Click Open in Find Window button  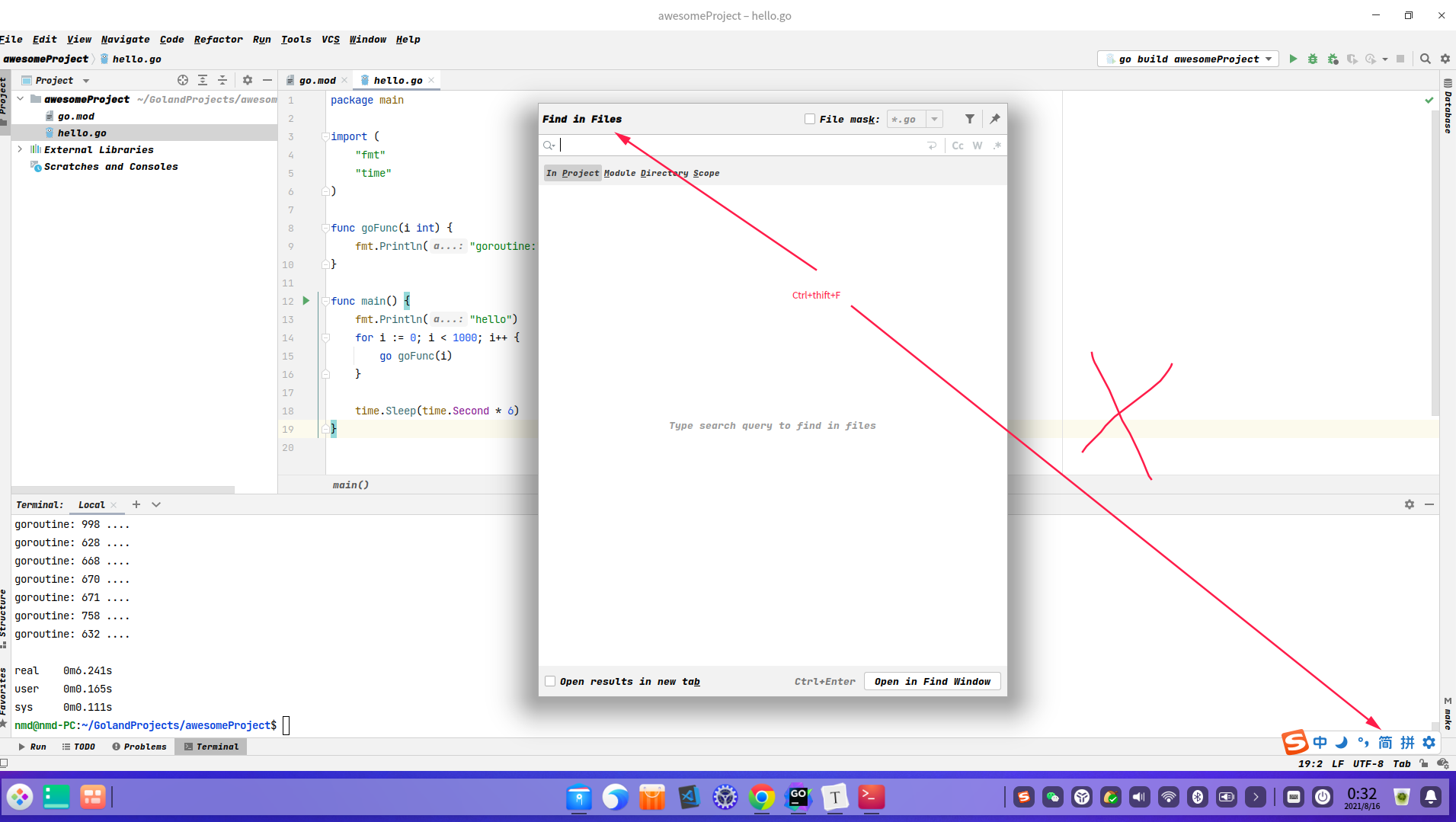coord(932,681)
